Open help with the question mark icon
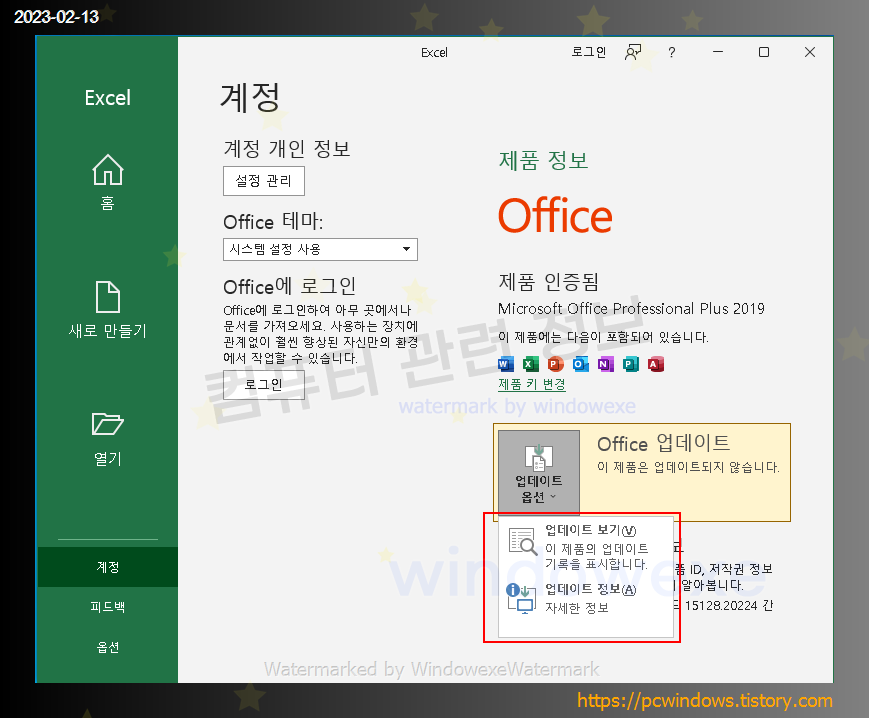The image size is (869, 718). tap(672, 52)
